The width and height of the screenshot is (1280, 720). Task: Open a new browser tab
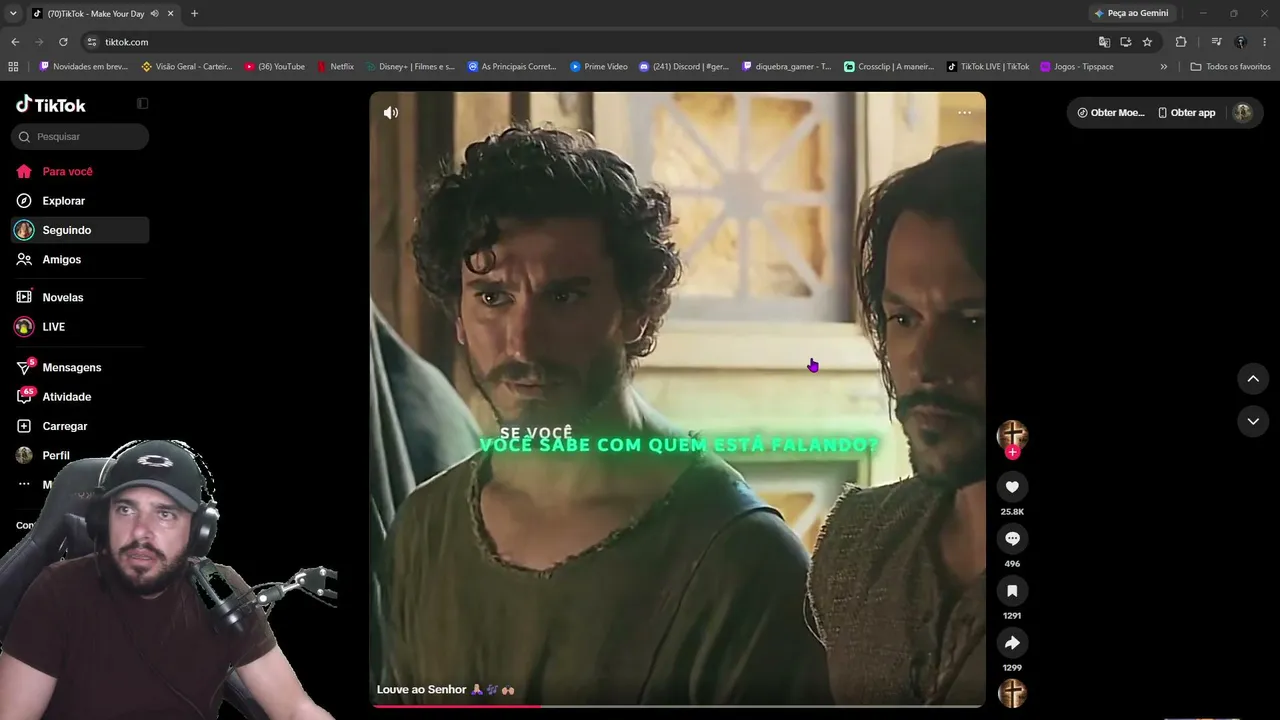pos(194,14)
